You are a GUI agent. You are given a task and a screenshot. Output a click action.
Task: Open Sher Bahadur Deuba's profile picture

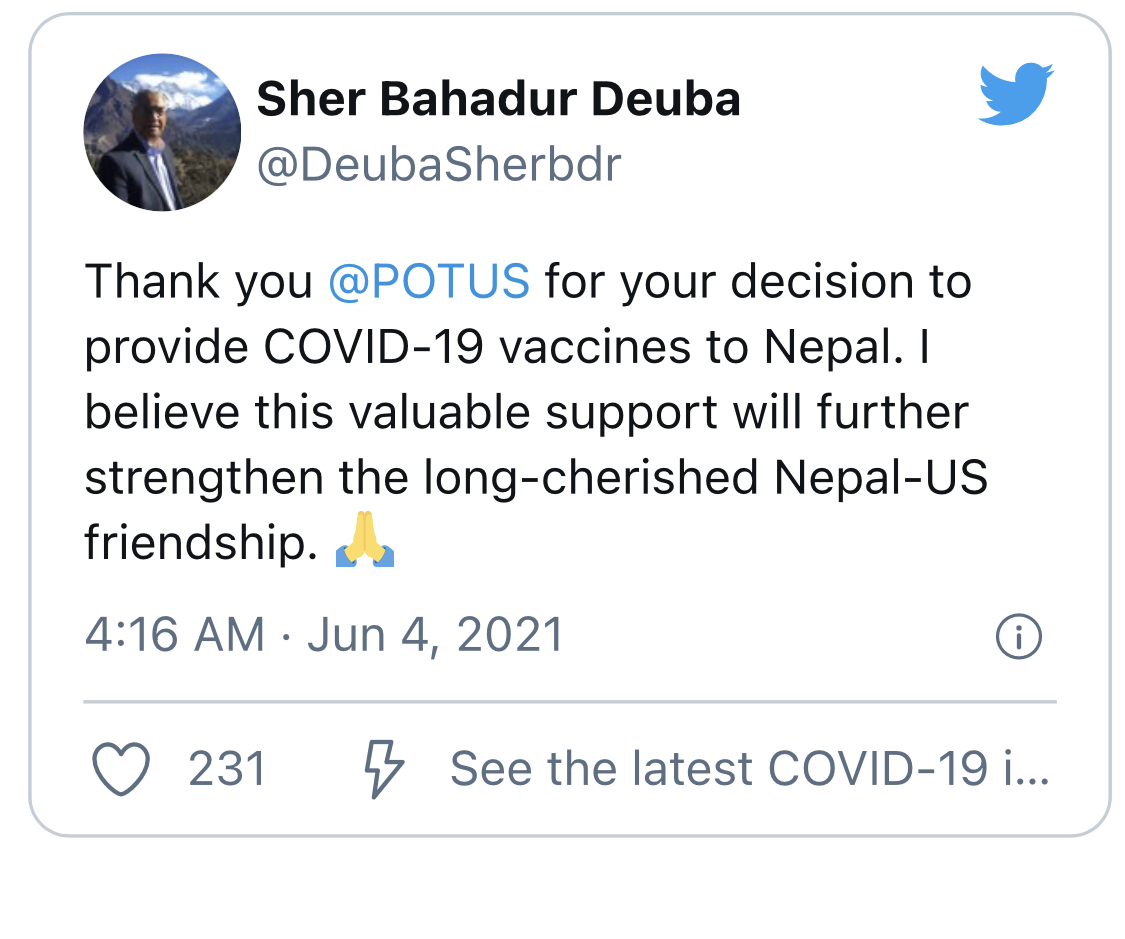click(x=162, y=132)
